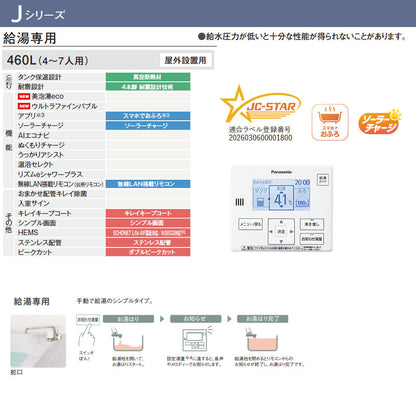
Task: Click the 沸き増し button on remote
Action: [312, 224]
